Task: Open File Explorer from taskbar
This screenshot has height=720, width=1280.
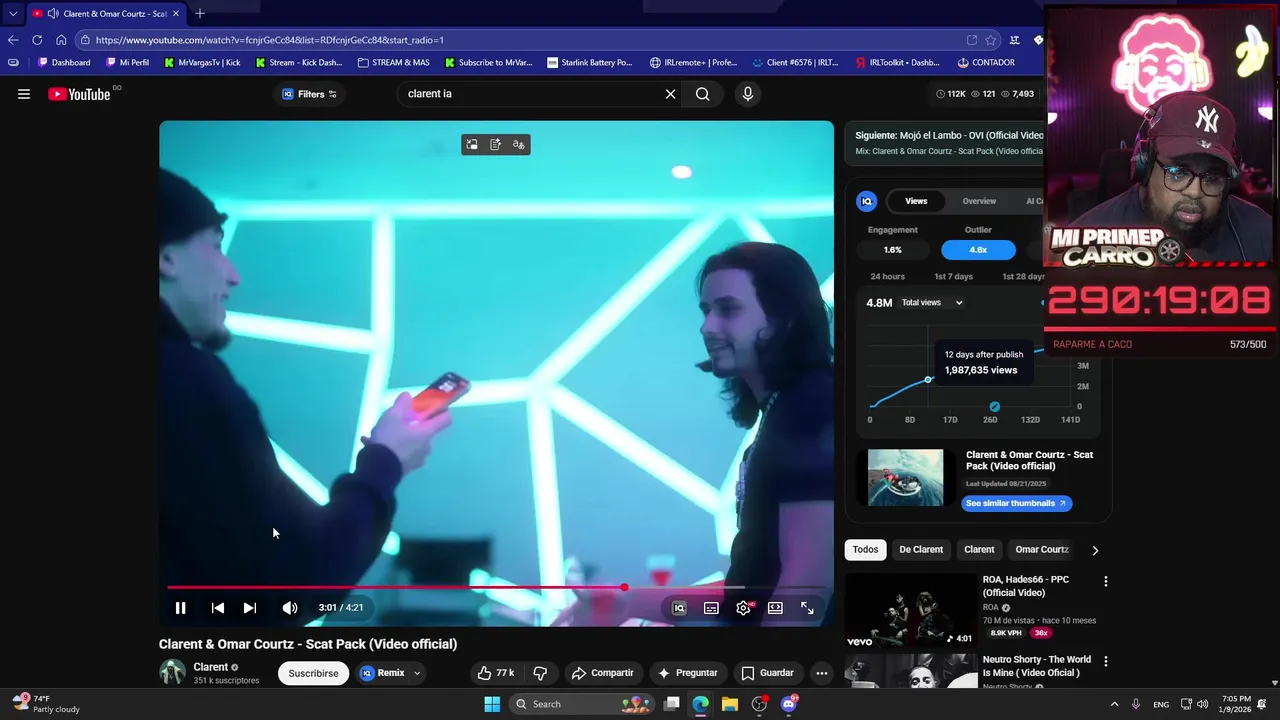Action: pyautogui.click(x=730, y=704)
